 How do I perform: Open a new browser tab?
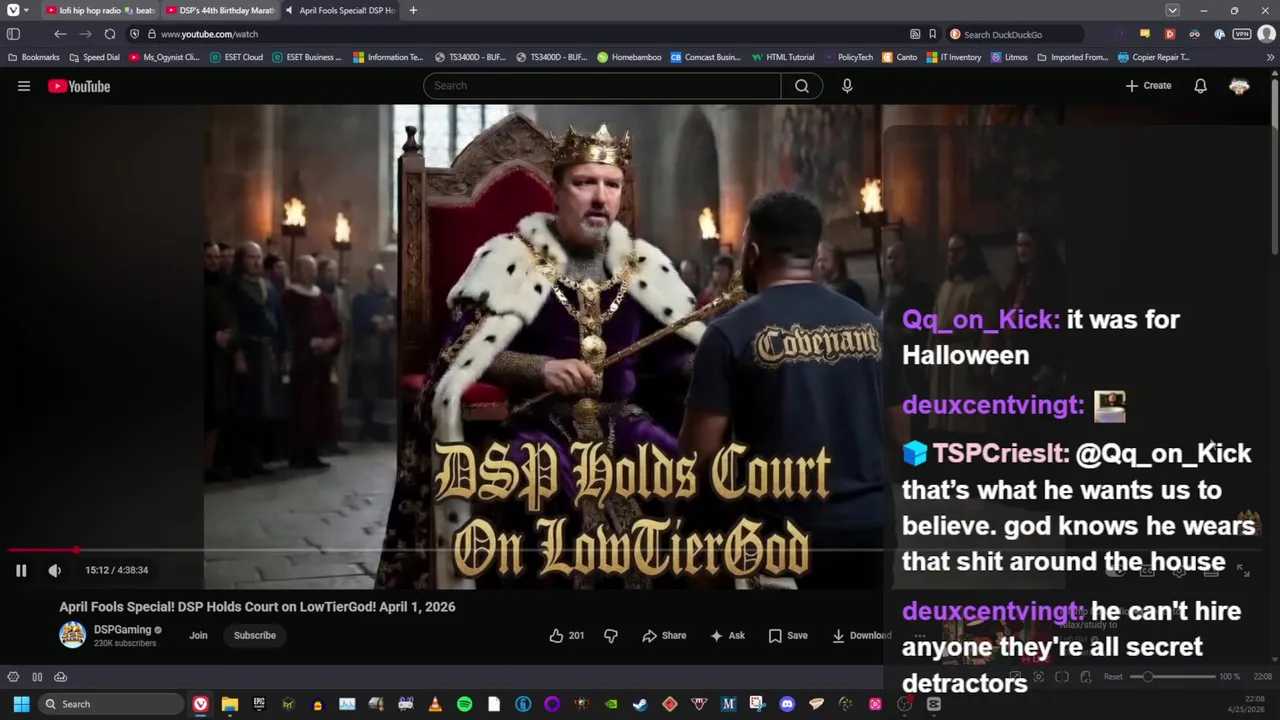tap(413, 10)
